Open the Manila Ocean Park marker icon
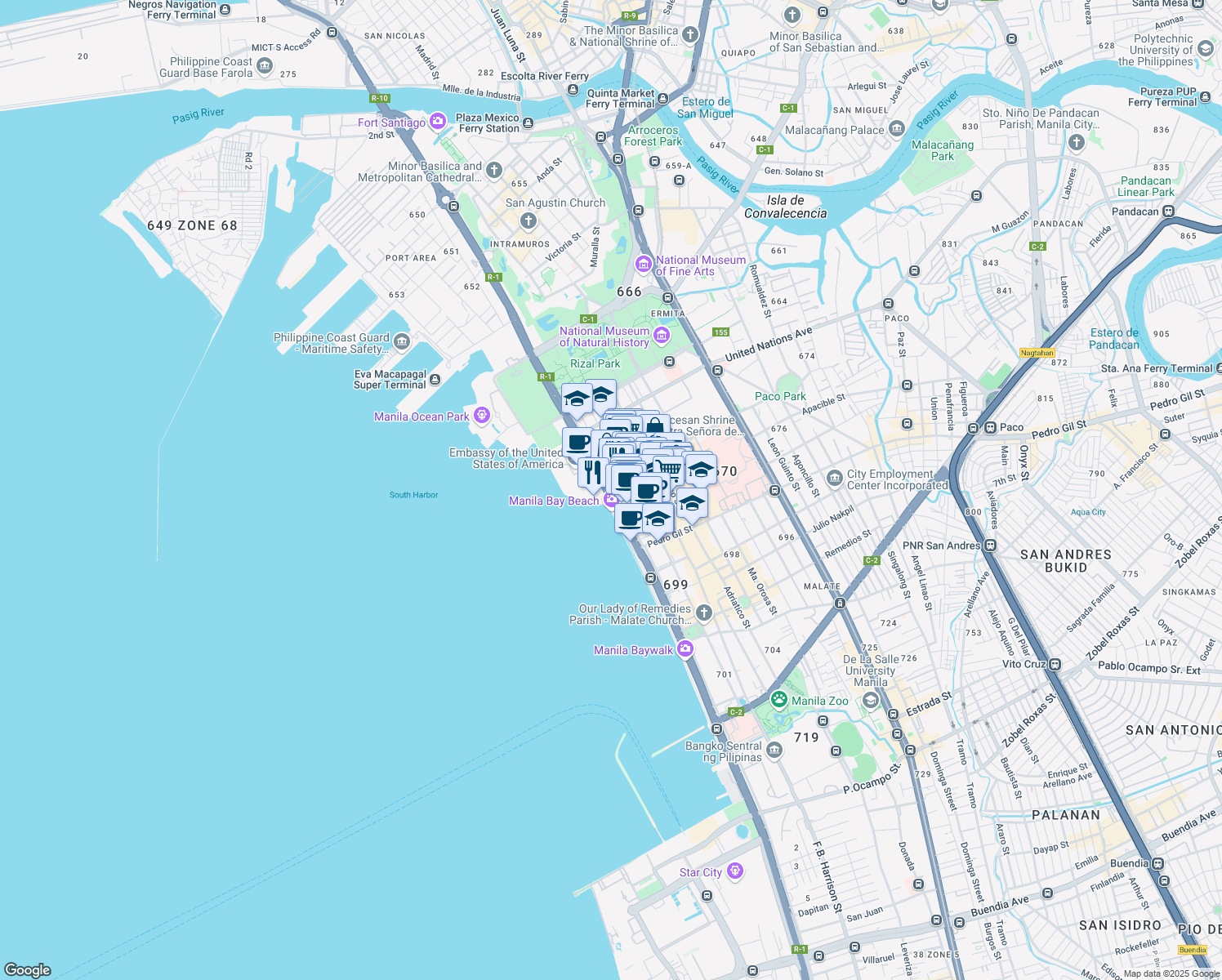Screen dimensions: 1222x980 pos(482,416)
